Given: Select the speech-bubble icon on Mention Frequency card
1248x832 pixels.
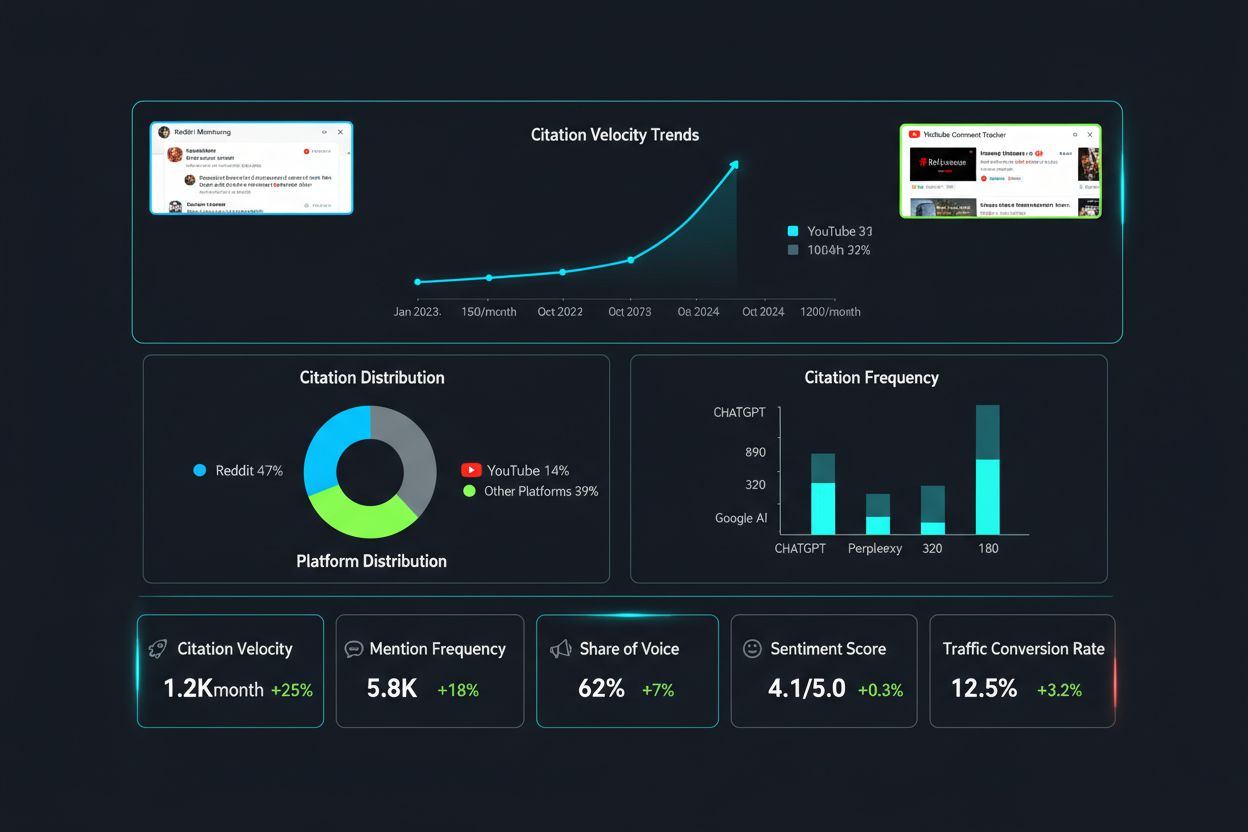Looking at the screenshot, I should [x=355, y=649].
